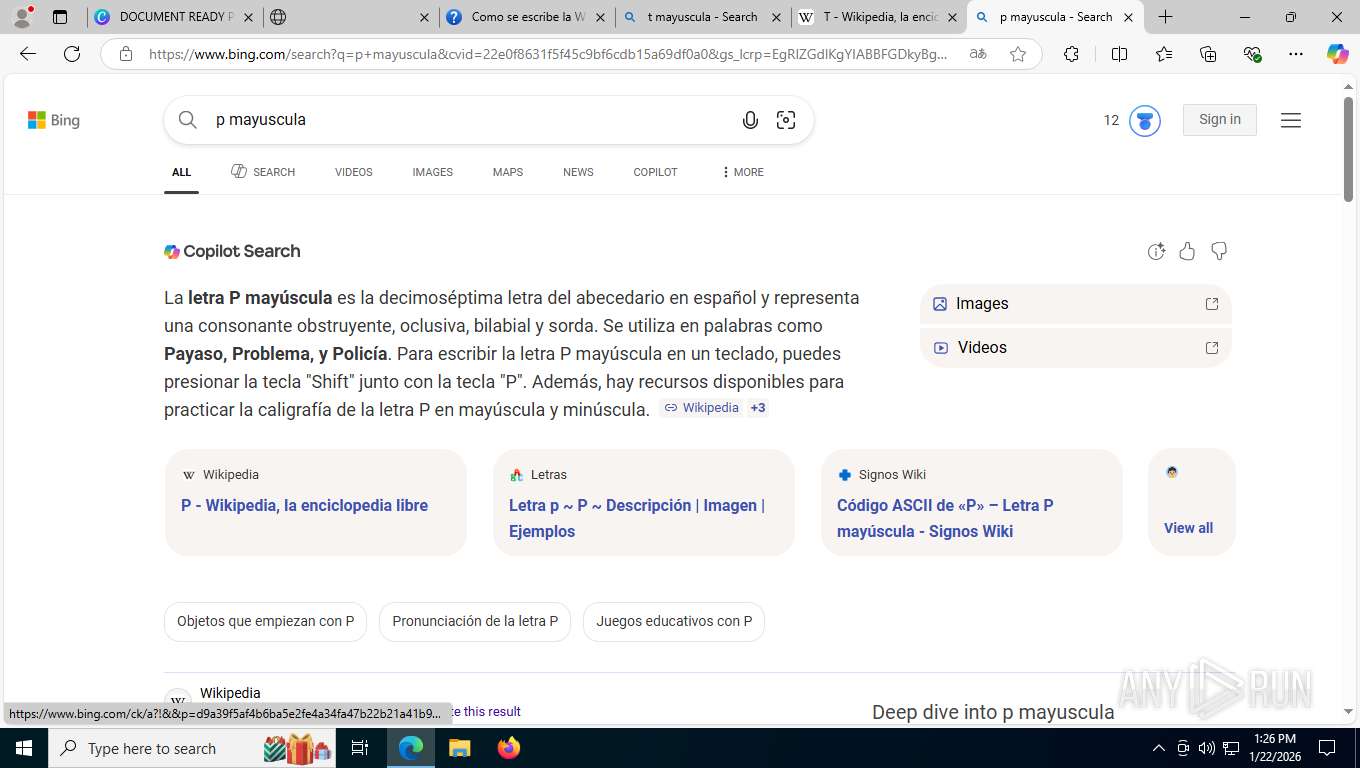Open Task View on taskbar
1360x768 pixels.
click(x=360, y=748)
